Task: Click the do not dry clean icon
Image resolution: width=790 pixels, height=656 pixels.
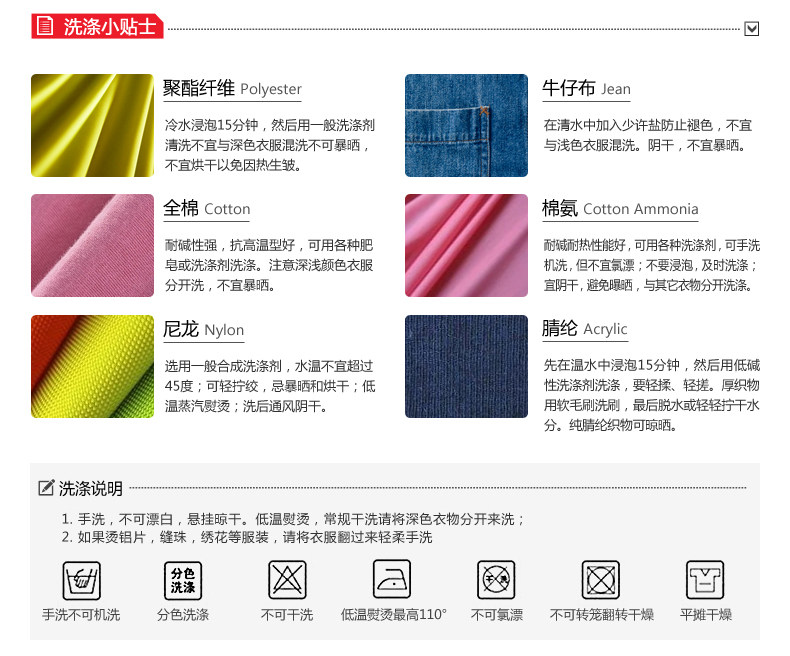Action: [287, 579]
